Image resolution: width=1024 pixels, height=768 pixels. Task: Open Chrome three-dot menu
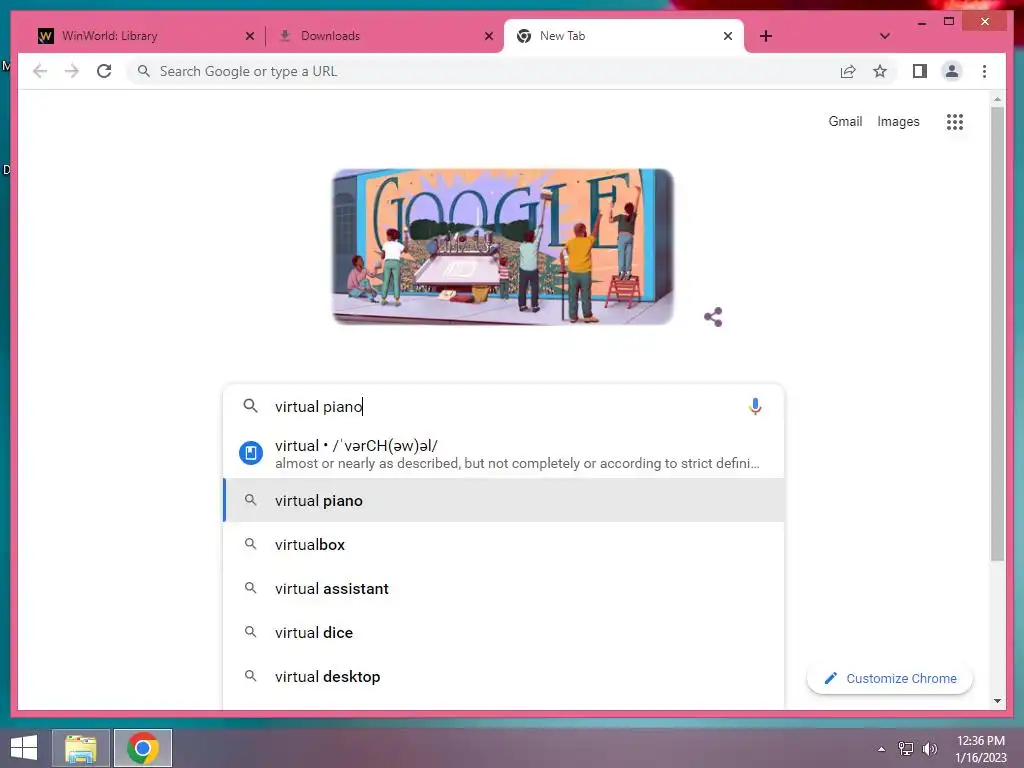[x=984, y=71]
